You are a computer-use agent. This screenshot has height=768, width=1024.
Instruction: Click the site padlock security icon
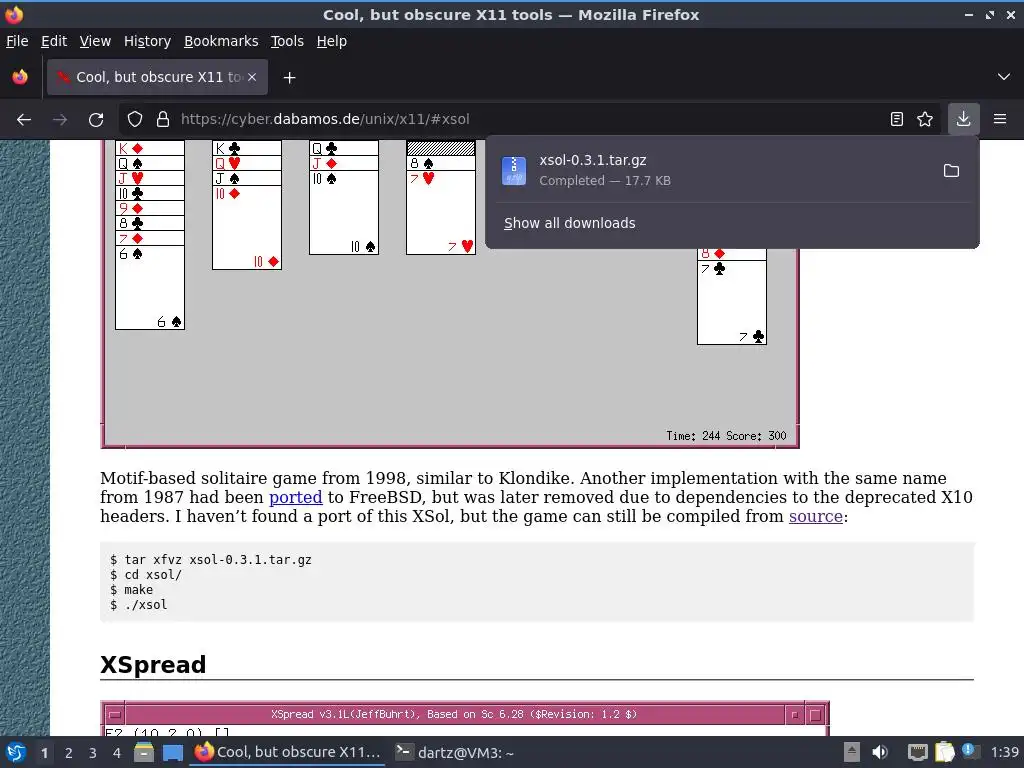pyautogui.click(x=163, y=120)
